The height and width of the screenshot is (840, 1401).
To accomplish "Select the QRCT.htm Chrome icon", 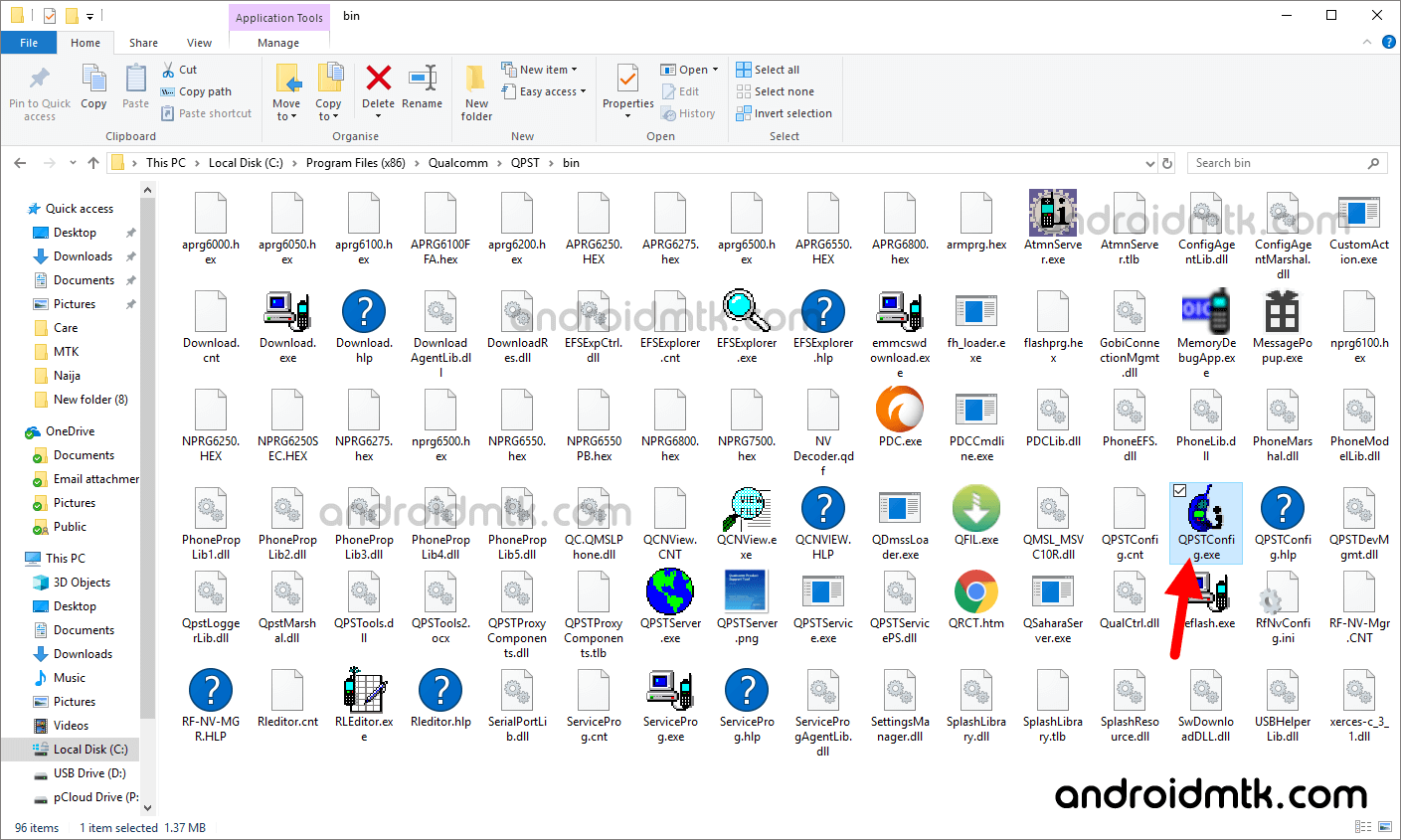I will [976, 591].
